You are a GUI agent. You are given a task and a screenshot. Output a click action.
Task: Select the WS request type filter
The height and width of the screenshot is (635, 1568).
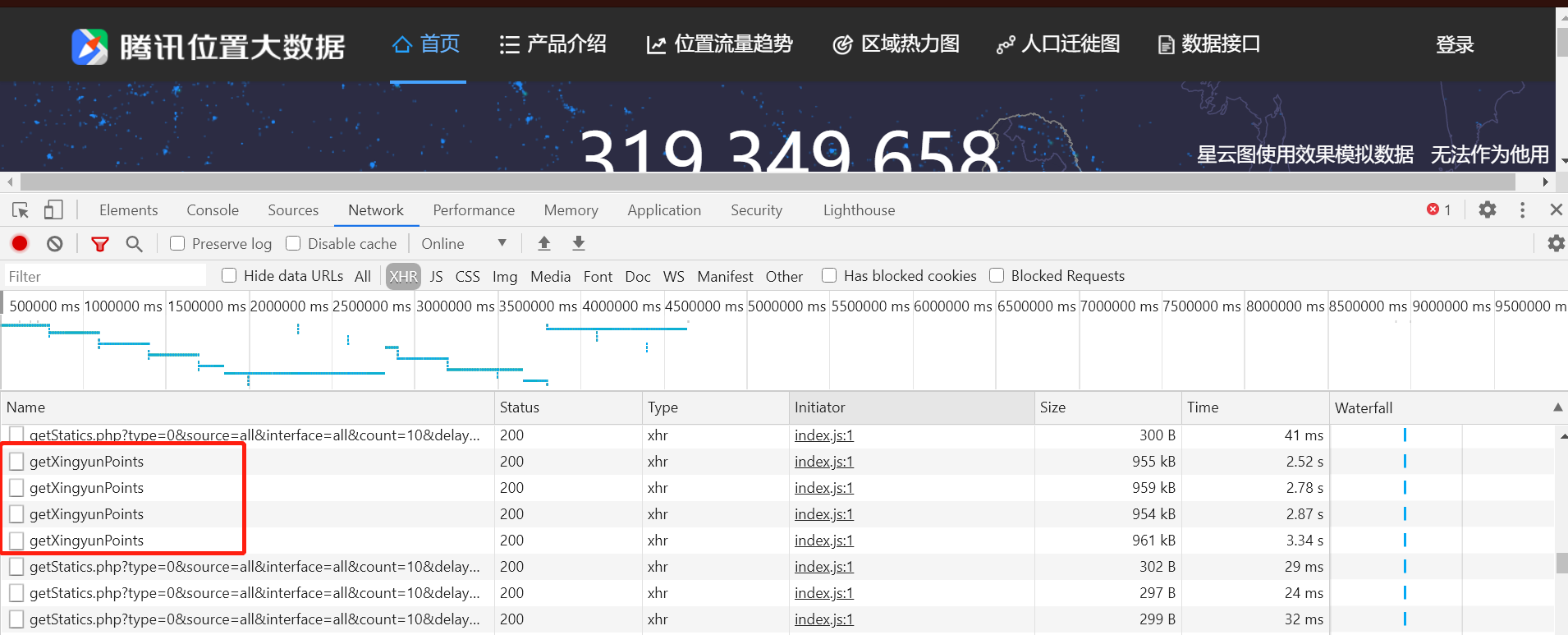click(x=673, y=277)
